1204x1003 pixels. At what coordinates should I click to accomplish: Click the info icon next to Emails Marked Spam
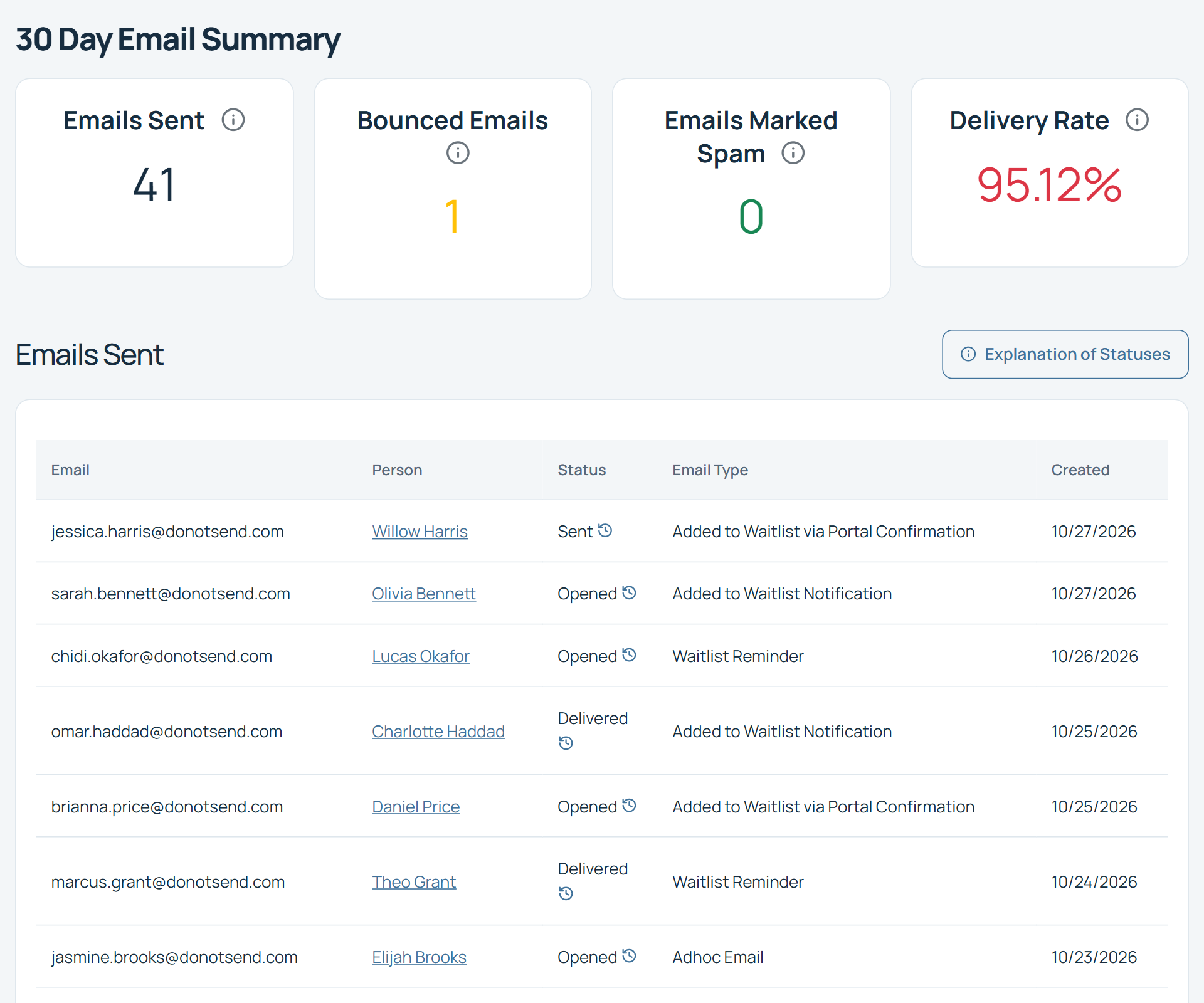pyautogui.click(x=793, y=152)
